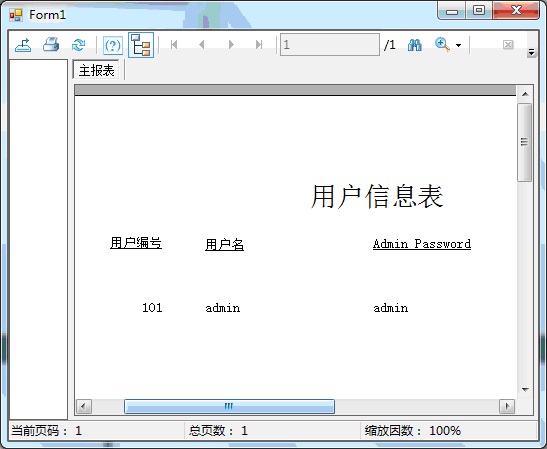
Task: Click the horizontal scrollbar thumb
Action: click(229, 406)
